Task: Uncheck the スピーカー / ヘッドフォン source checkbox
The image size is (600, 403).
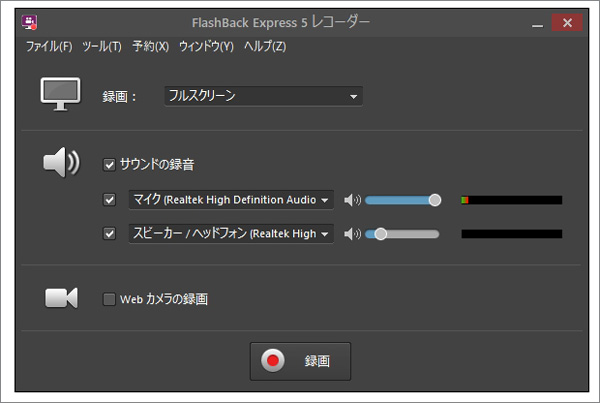Action: pos(109,233)
